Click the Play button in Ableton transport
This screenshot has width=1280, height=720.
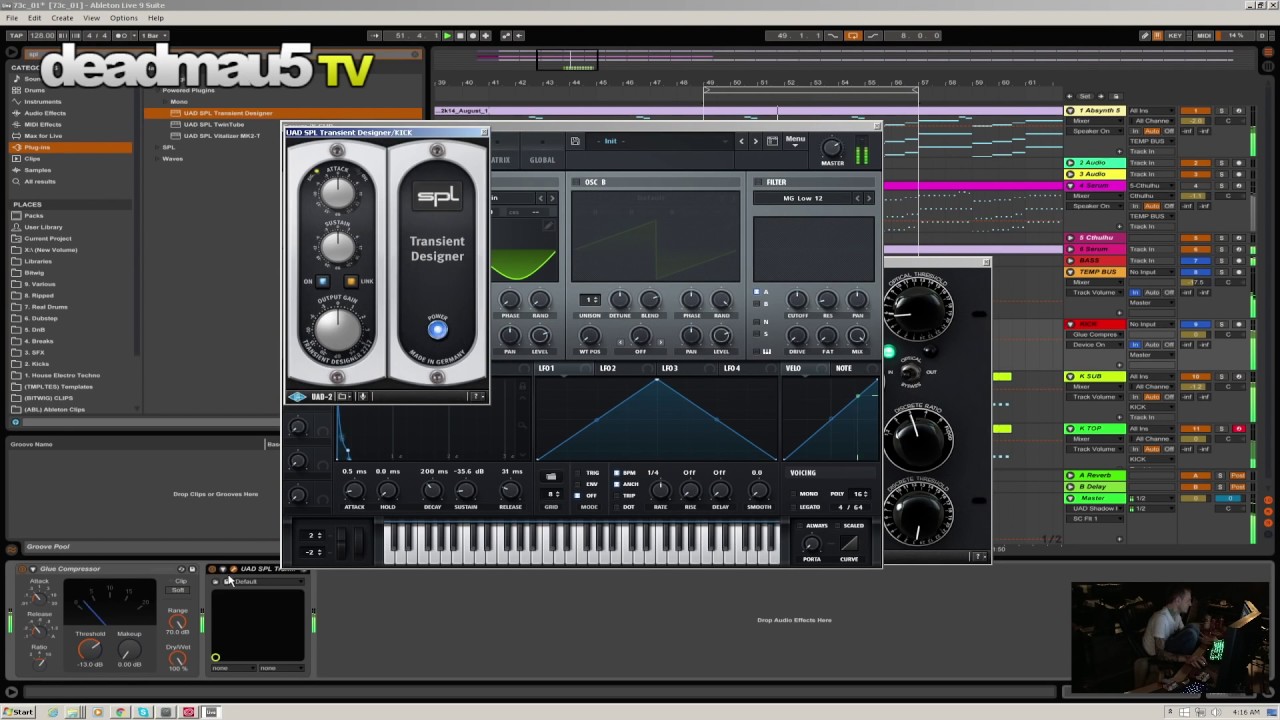pyautogui.click(x=447, y=36)
